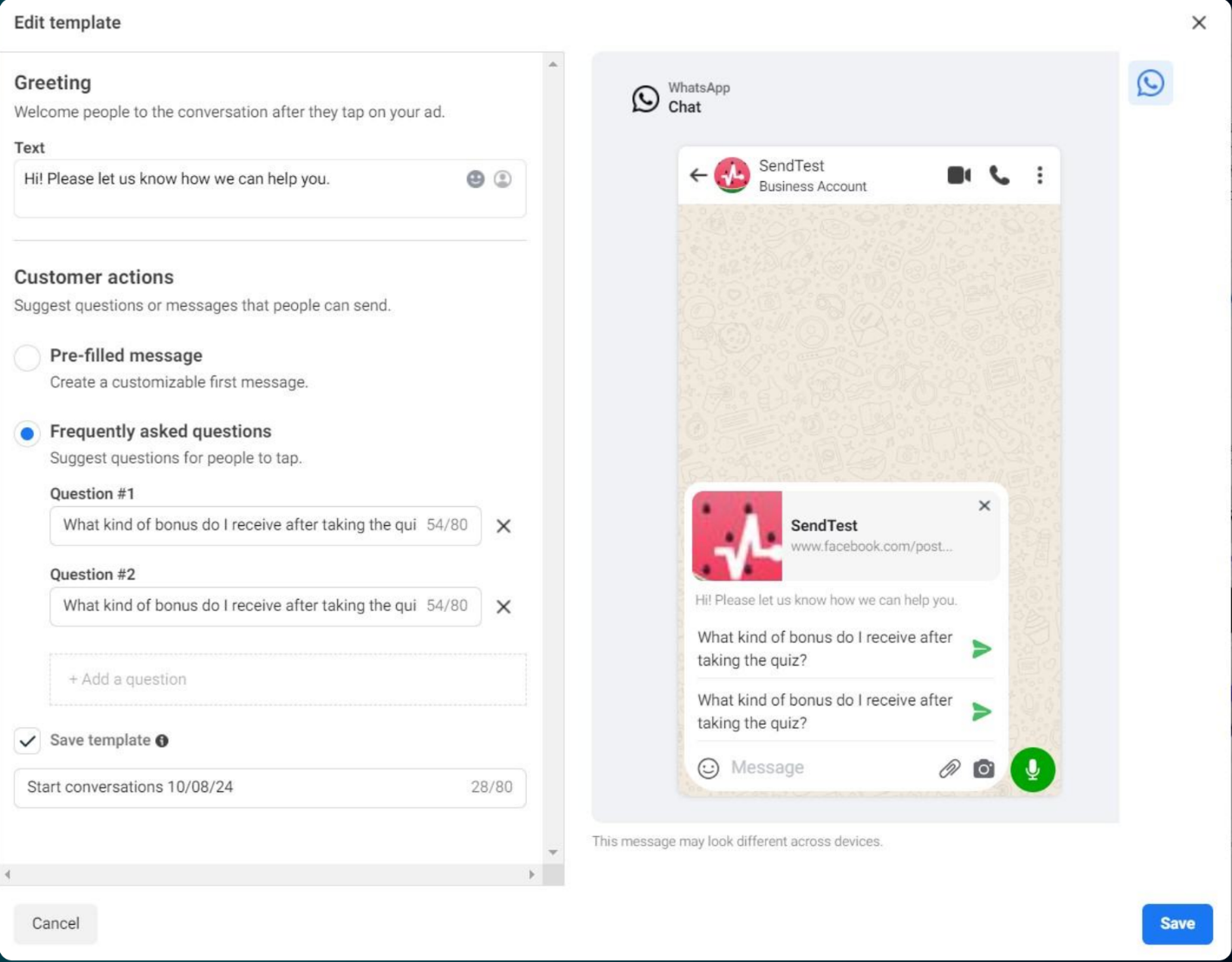Dismiss the SendTest ad card in preview
This screenshot has height=962, width=1232.
984,506
